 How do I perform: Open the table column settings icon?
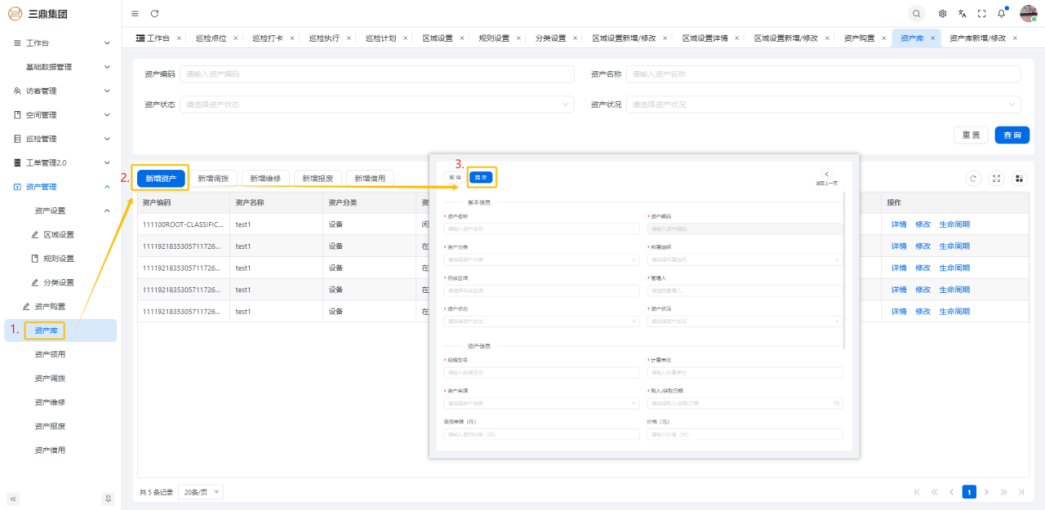(1019, 178)
